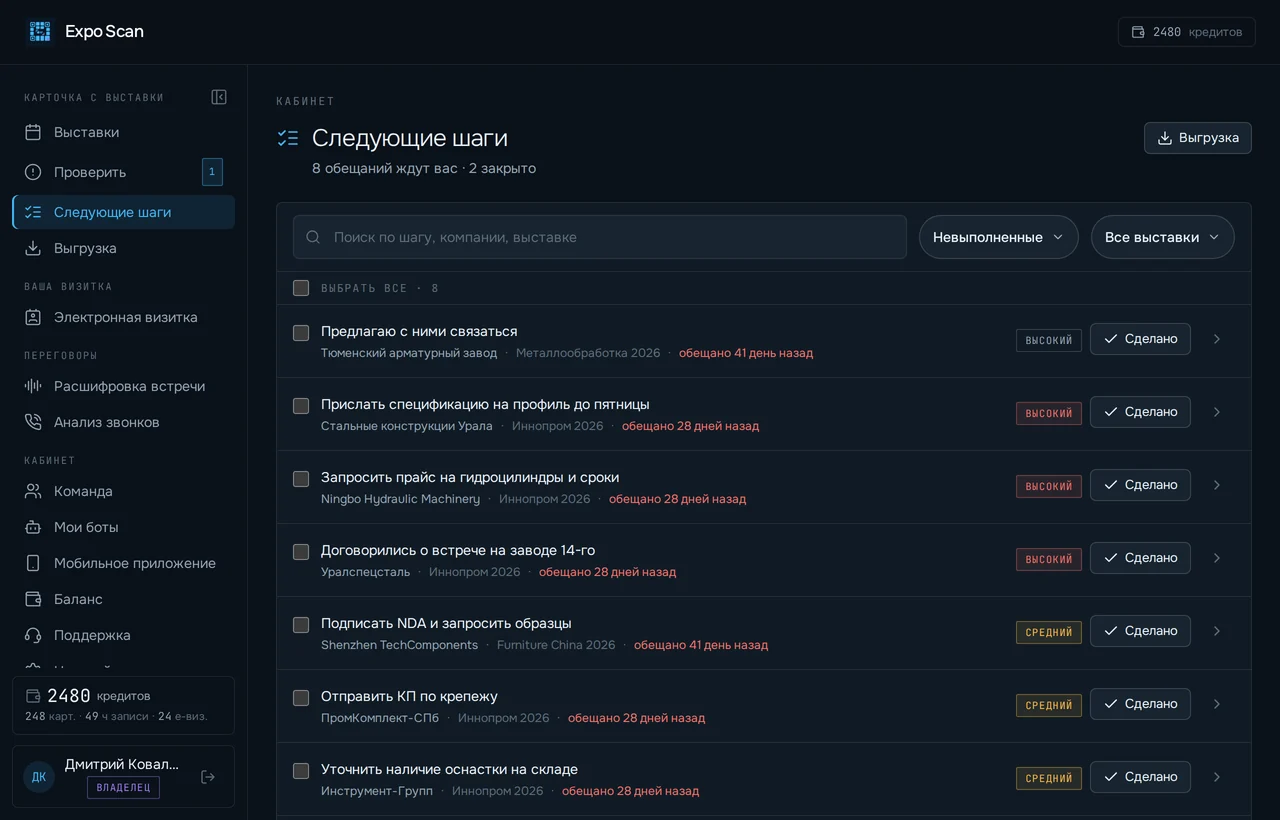The height and width of the screenshot is (820, 1280).
Task: Open the Все выставки filter dropdown
Action: (x=1163, y=237)
